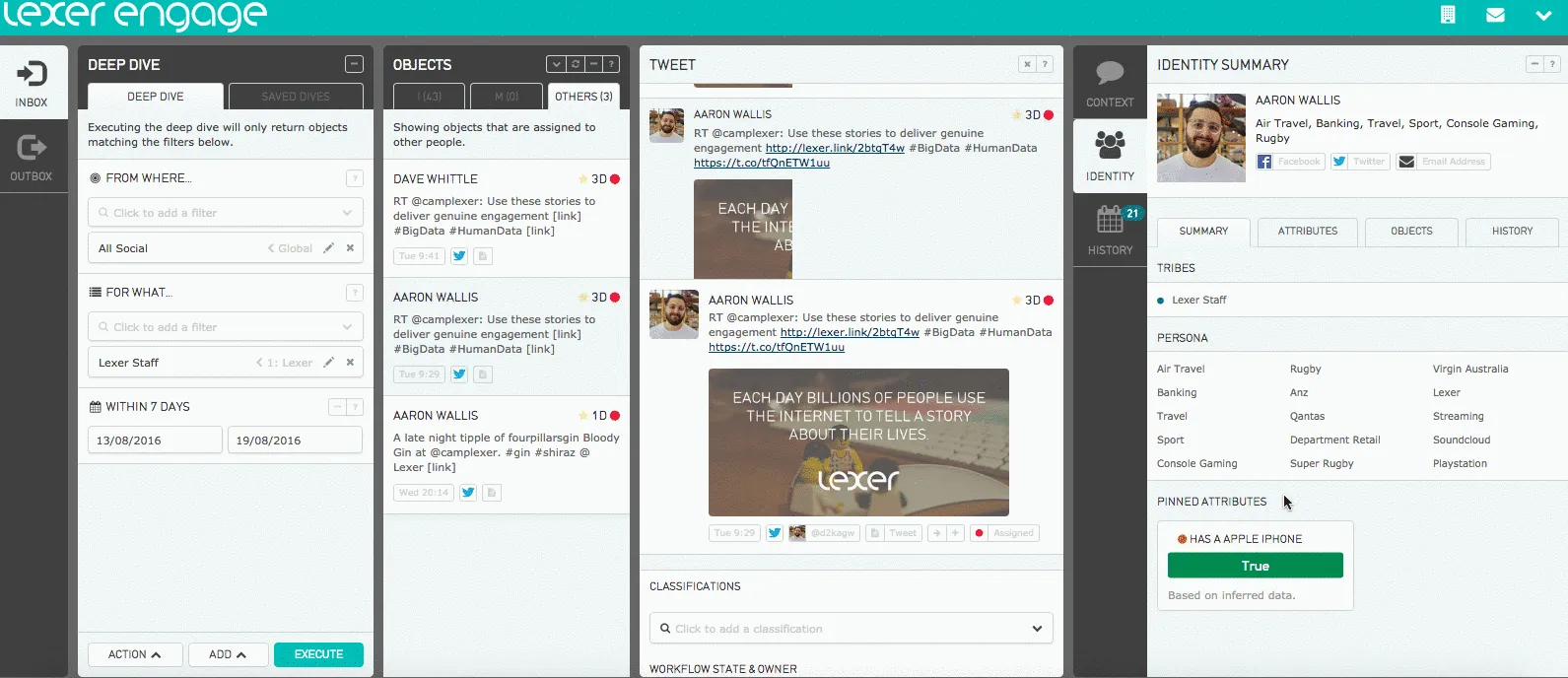Edit the Lexer Staff filter
The height and width of the screenshot is (678, 1568).
click(329, 363)
